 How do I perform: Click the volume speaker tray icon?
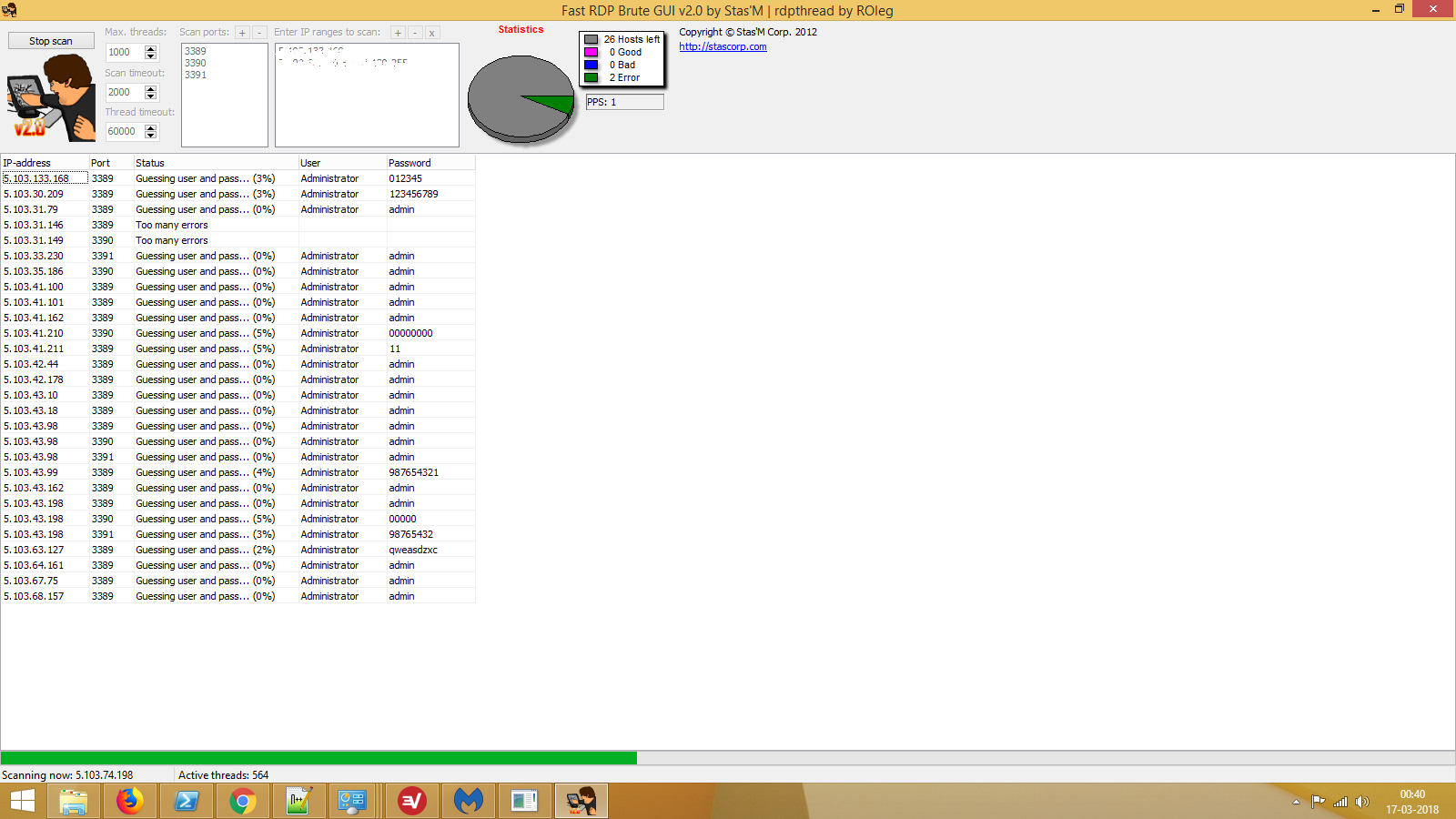tap(1361, 802)
